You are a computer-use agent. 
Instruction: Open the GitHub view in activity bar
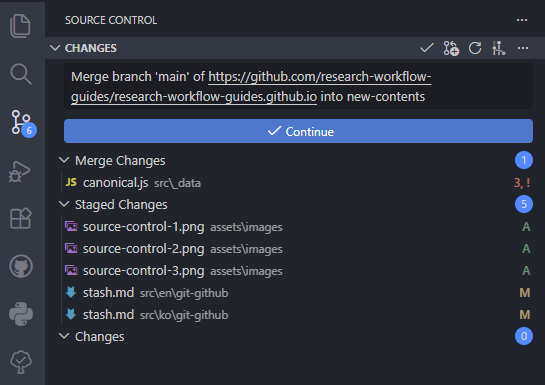tap(21, 267)
